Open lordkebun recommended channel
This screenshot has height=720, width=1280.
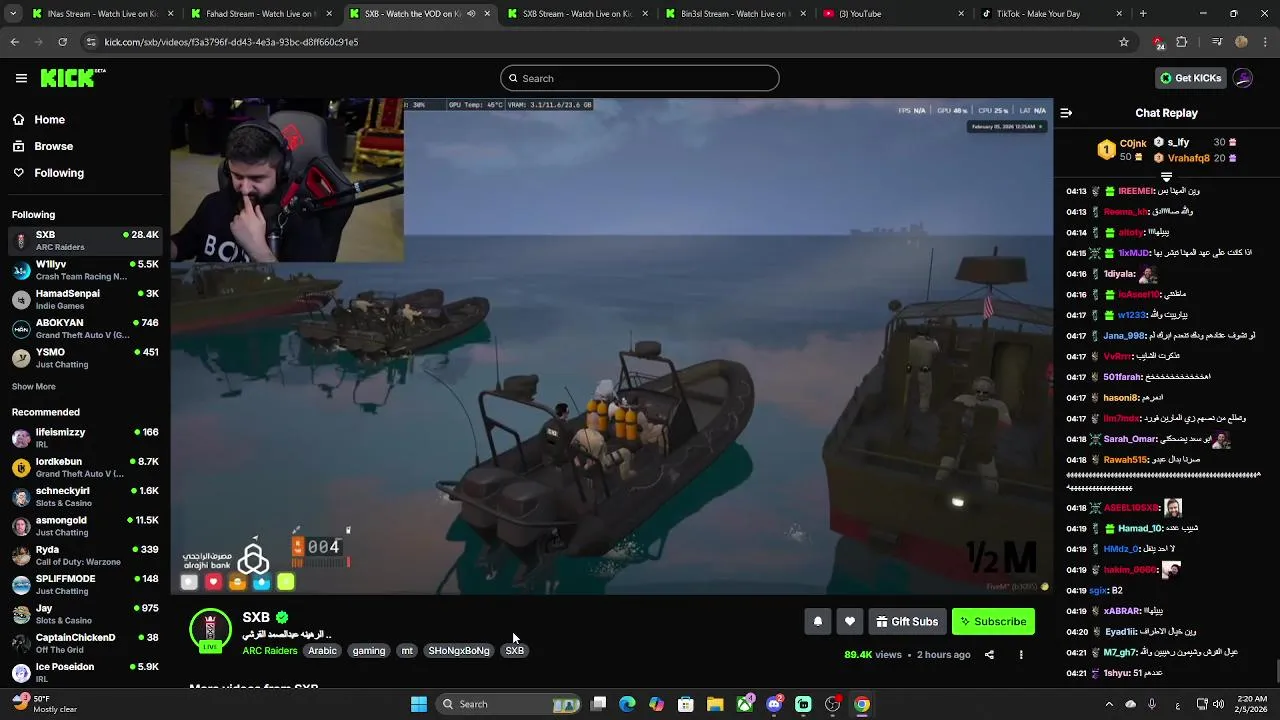(x=85, y=467)
